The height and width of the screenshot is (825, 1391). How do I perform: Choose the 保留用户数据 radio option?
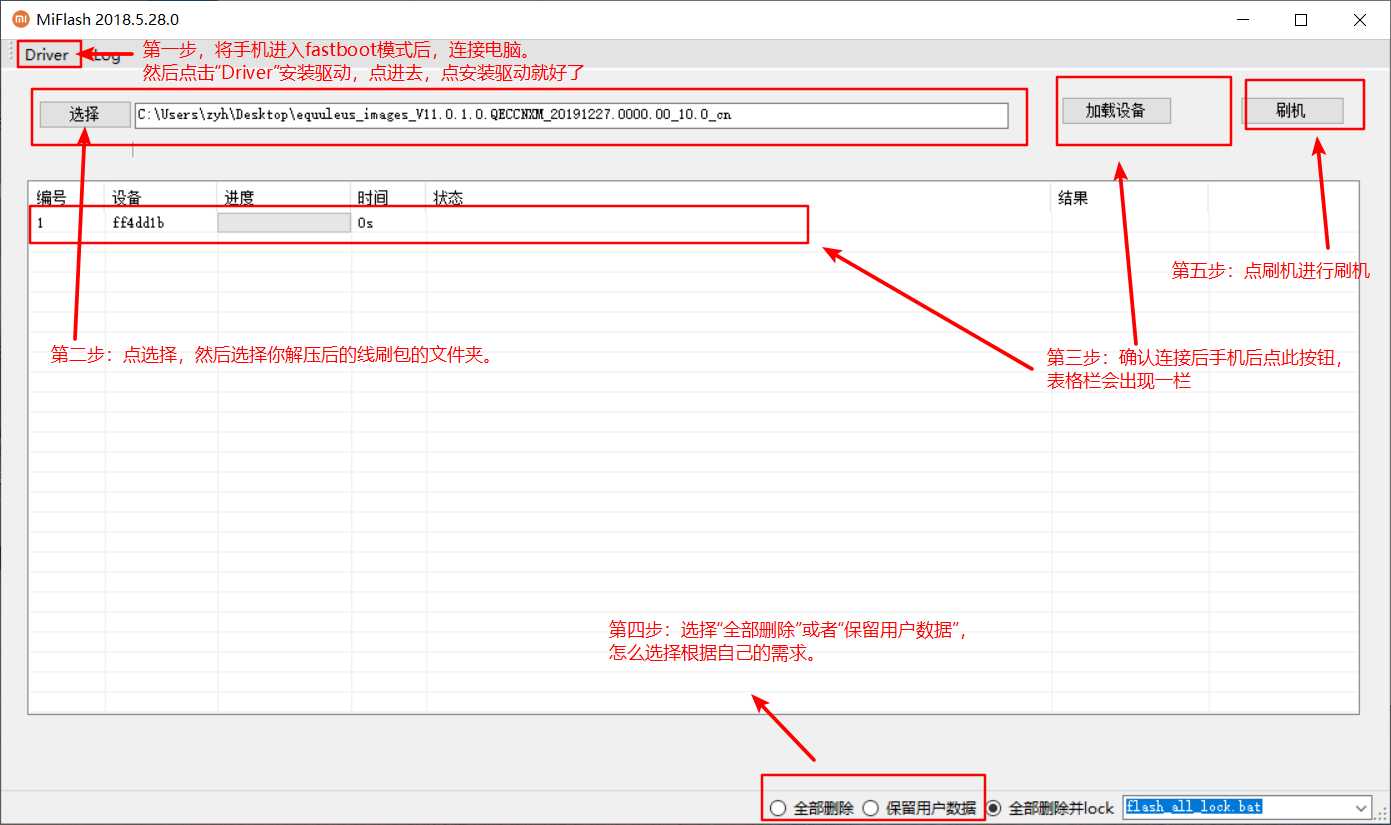tap(870, 808)
